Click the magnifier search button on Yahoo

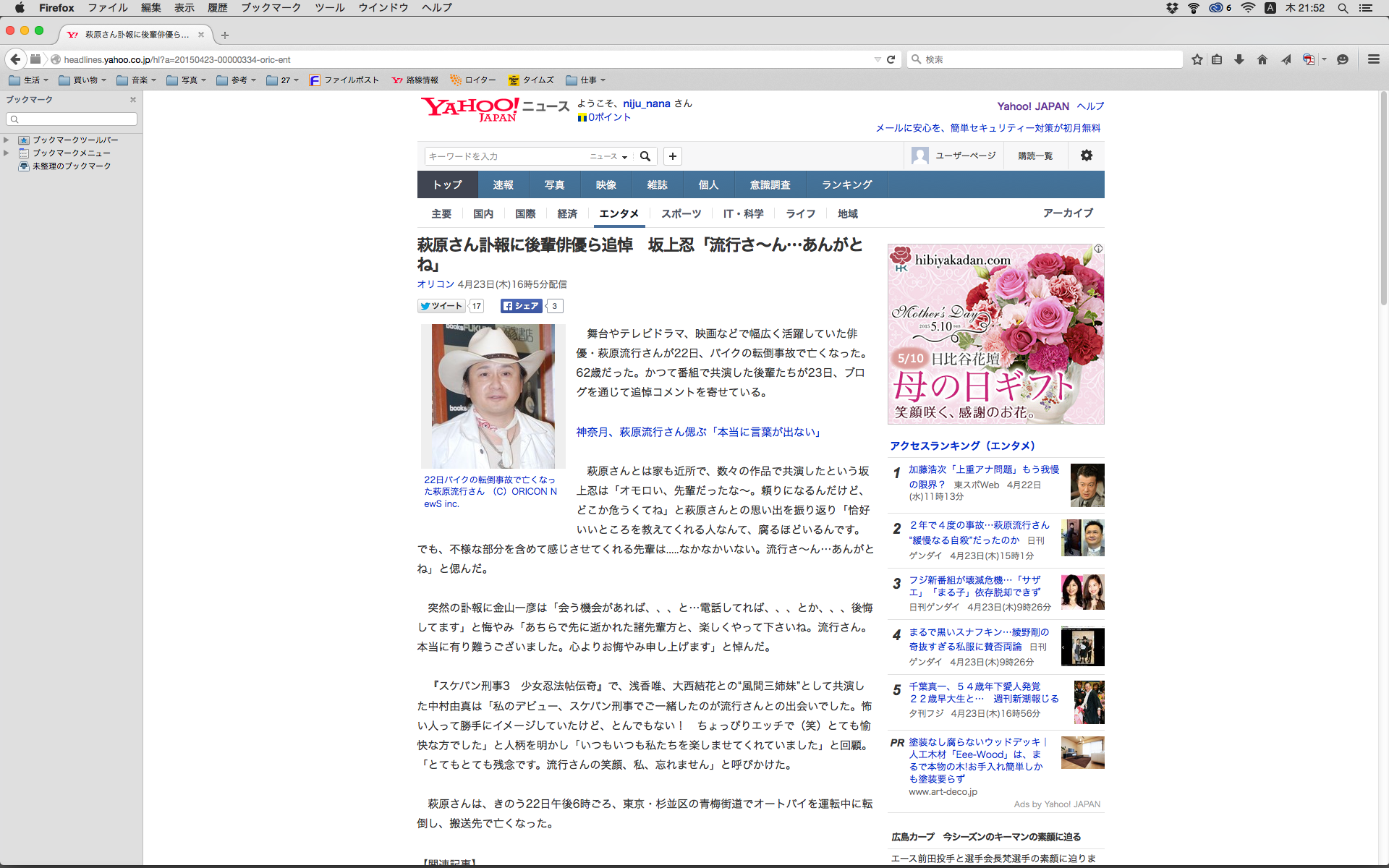pyautogui.click(x=645, y=156)
